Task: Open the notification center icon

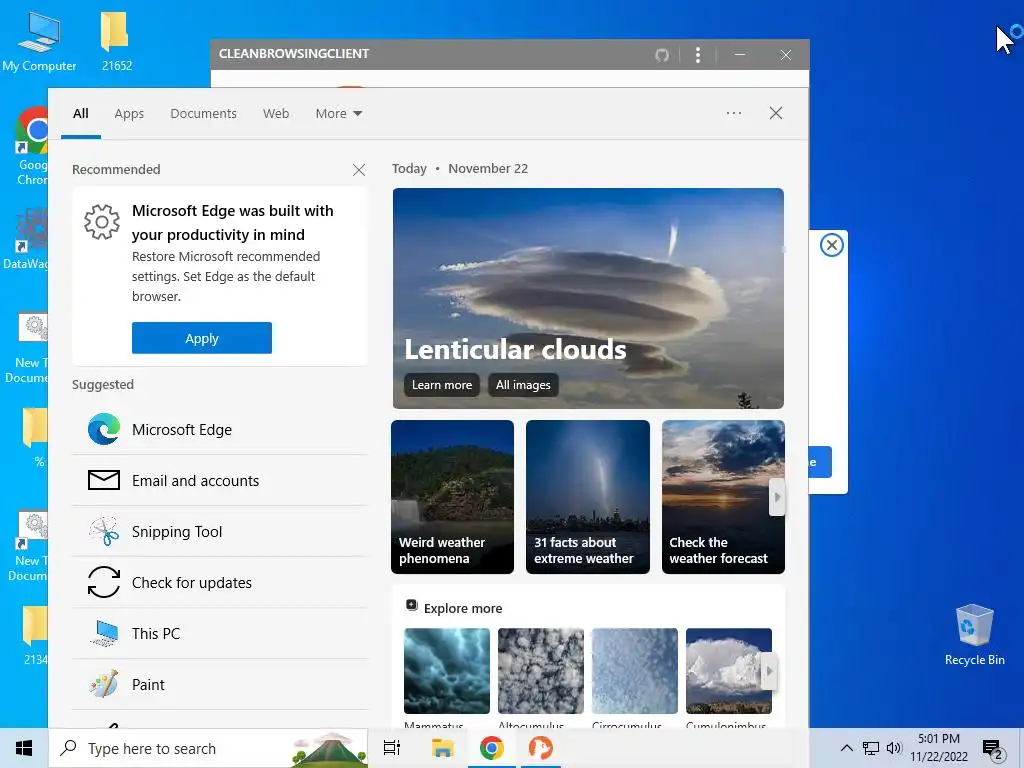Action: pos(993,750)
